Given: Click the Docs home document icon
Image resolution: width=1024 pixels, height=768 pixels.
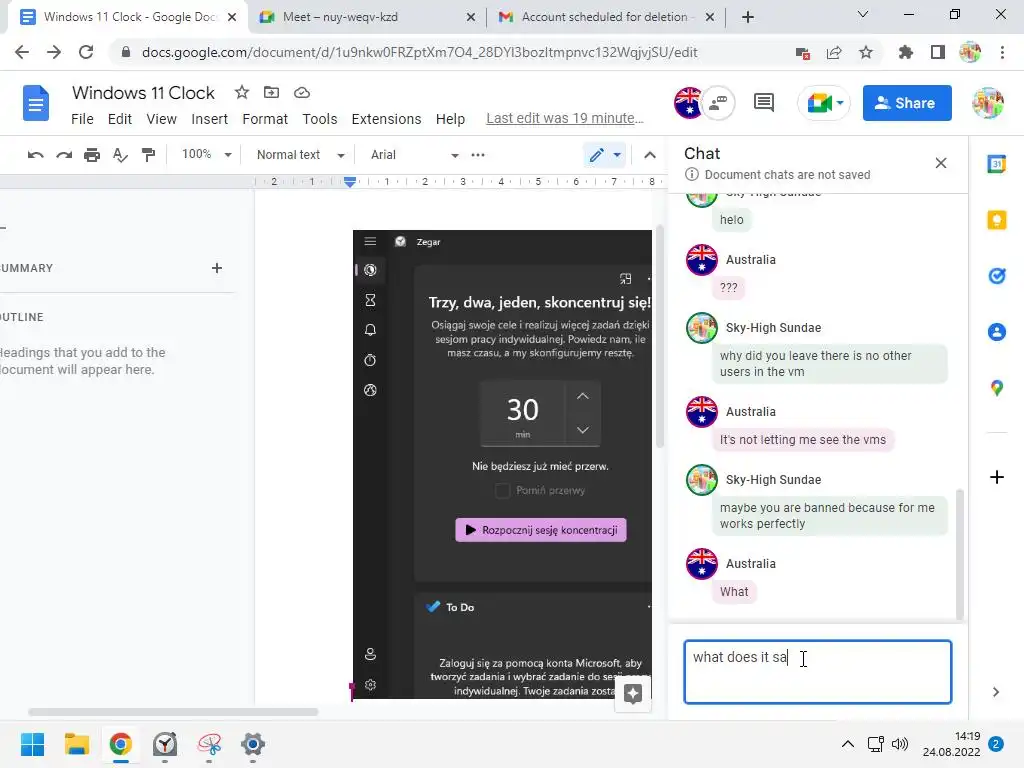Looking at the screenshot, I should pyautogui.click(x=36, y=103).
